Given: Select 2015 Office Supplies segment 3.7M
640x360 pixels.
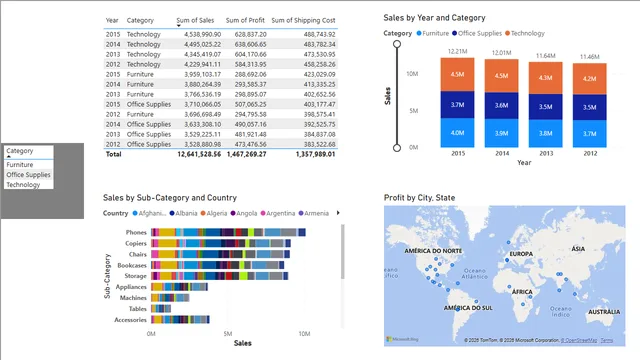Looking at the screenshot, I should point(457,104).
